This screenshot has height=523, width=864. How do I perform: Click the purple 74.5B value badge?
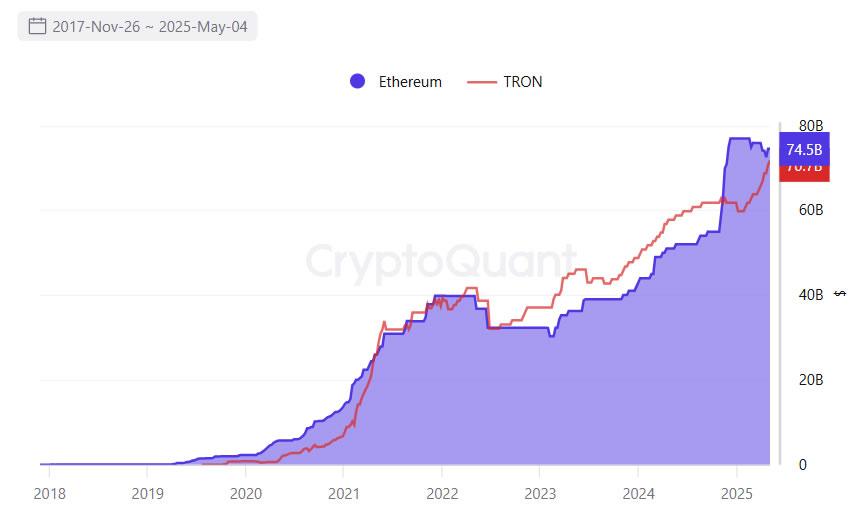tap(804, 149)
